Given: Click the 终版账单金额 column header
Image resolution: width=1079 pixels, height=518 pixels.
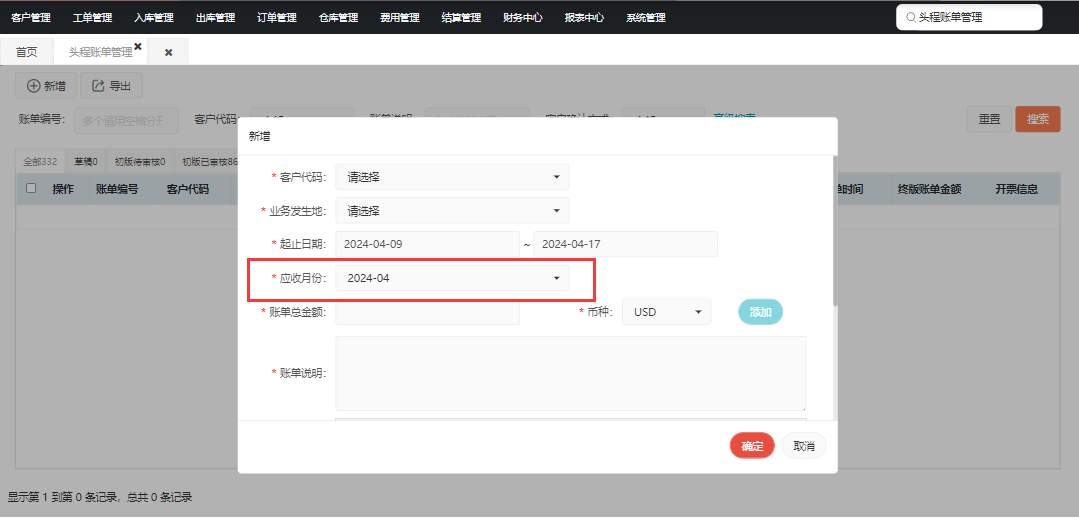Looking at the screenshot, I should pyautogui.click(x=929, y=189).
